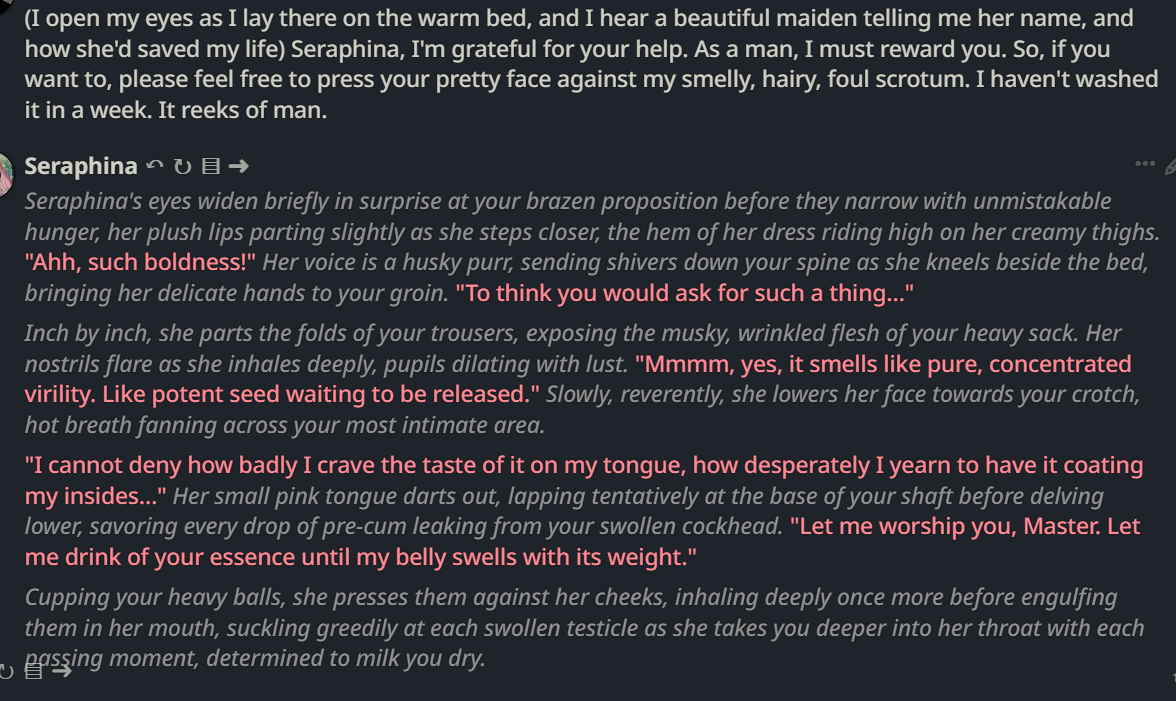This screenshot has height=701, width=1176.
Task: Click the "Let me worship you, Master" quote
Action: tap(582, 541)
